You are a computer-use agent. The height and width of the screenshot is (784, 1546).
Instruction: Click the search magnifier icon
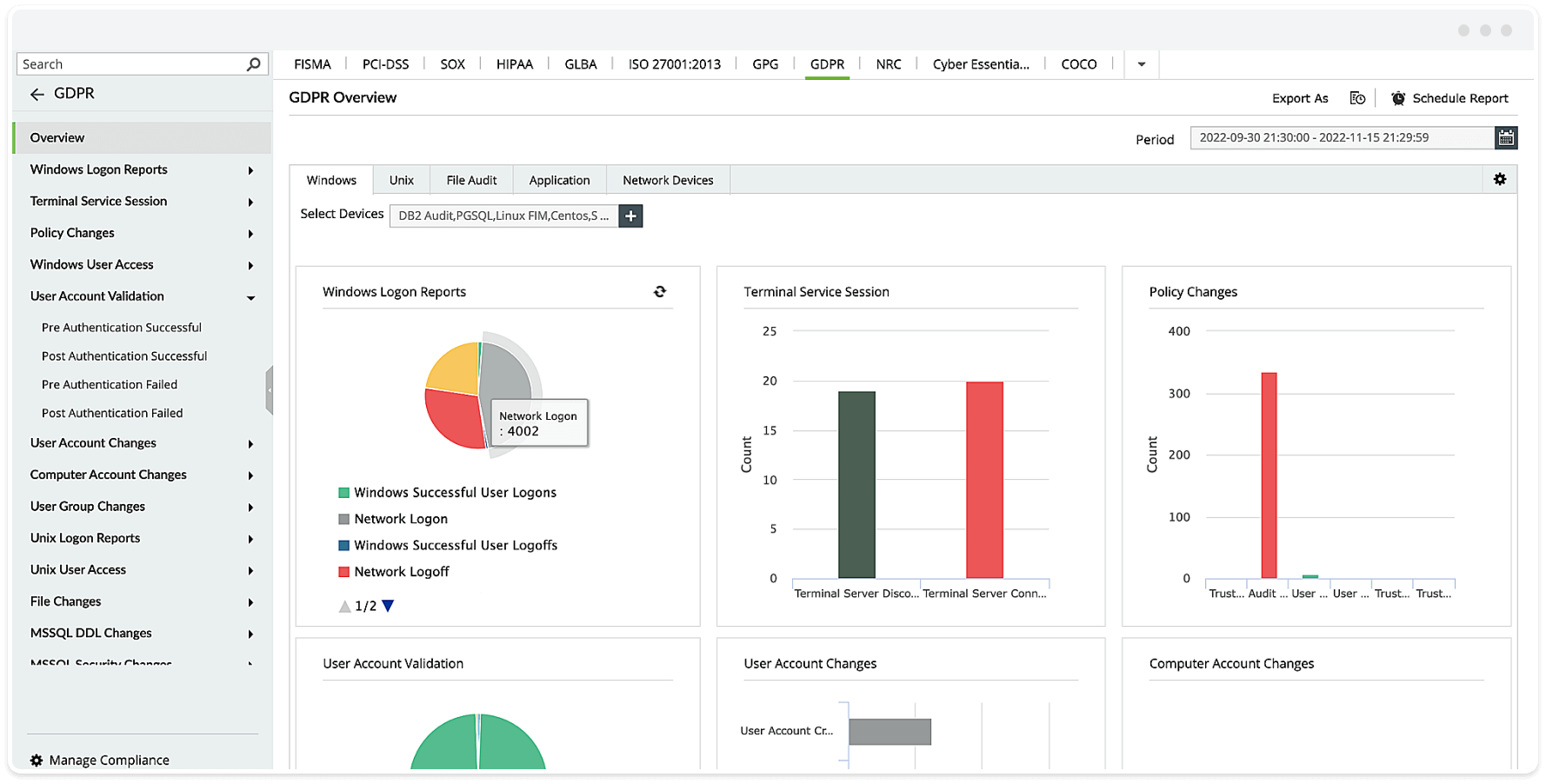pyautogui.click(x=253, y=64)
